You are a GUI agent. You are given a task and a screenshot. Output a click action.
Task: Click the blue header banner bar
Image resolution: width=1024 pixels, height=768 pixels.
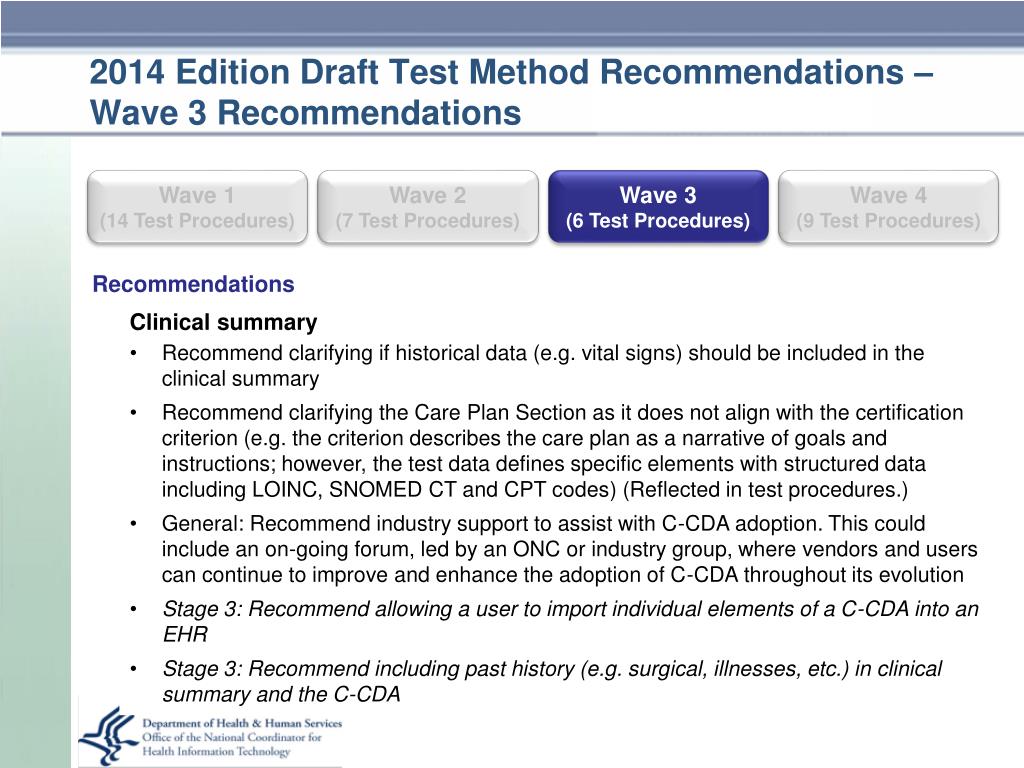tap(512, 24)
